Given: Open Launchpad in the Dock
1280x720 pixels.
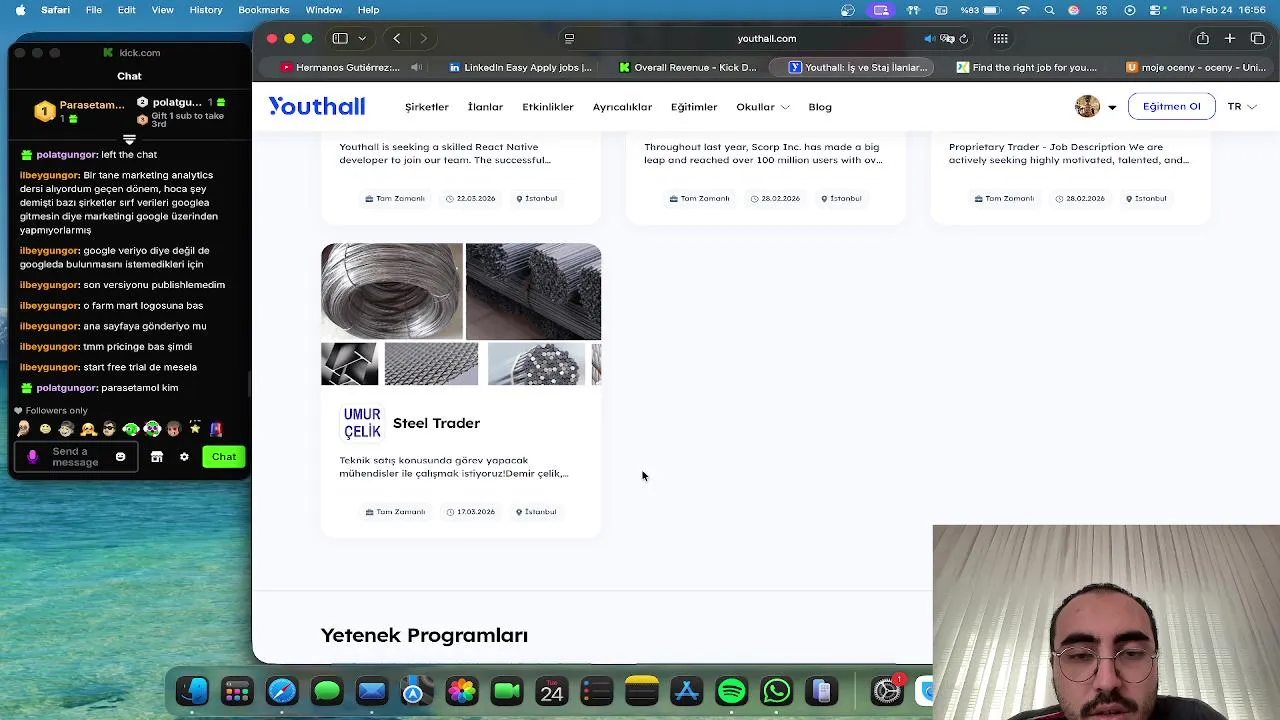Looking at the screenshot, I should coord(237,691).
